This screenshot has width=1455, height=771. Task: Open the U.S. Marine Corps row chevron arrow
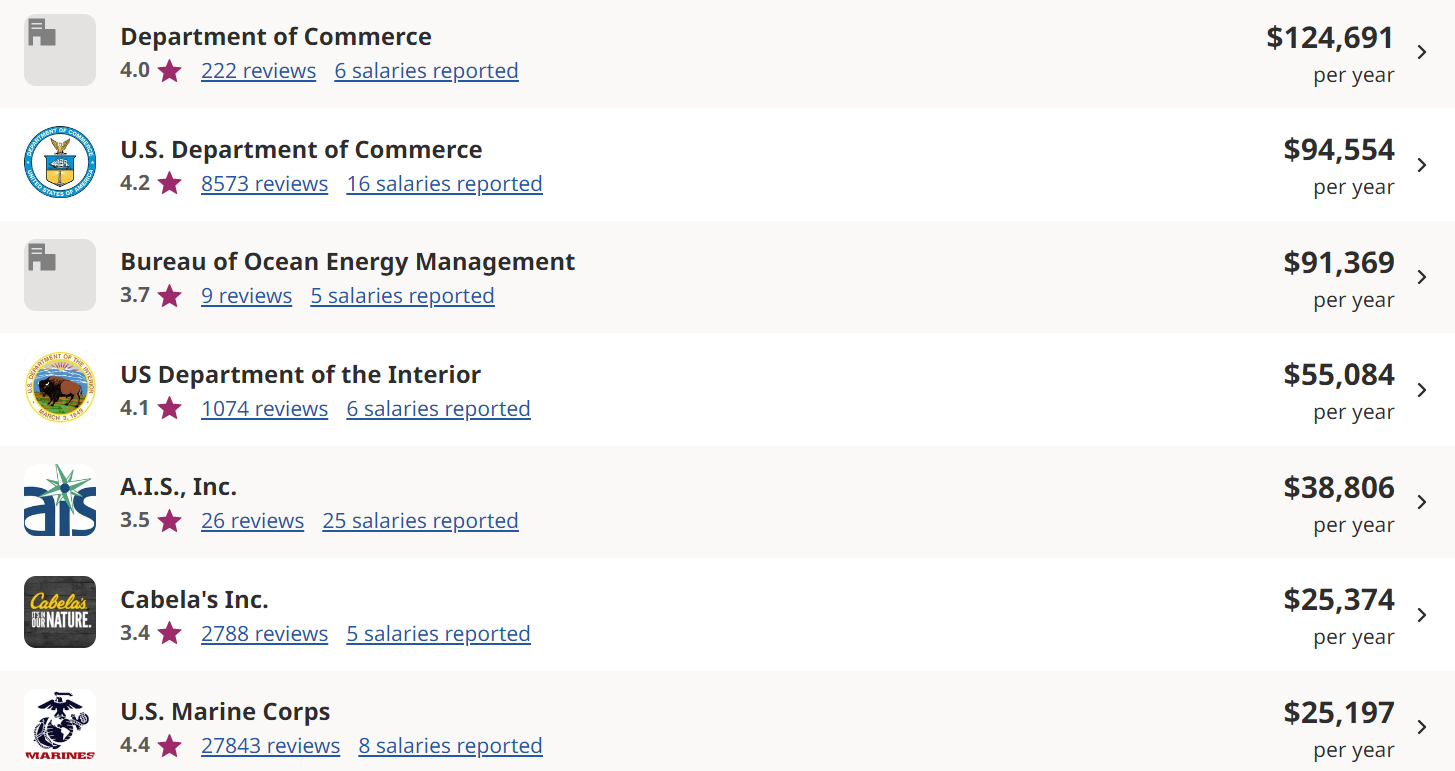pos(1422,727)
